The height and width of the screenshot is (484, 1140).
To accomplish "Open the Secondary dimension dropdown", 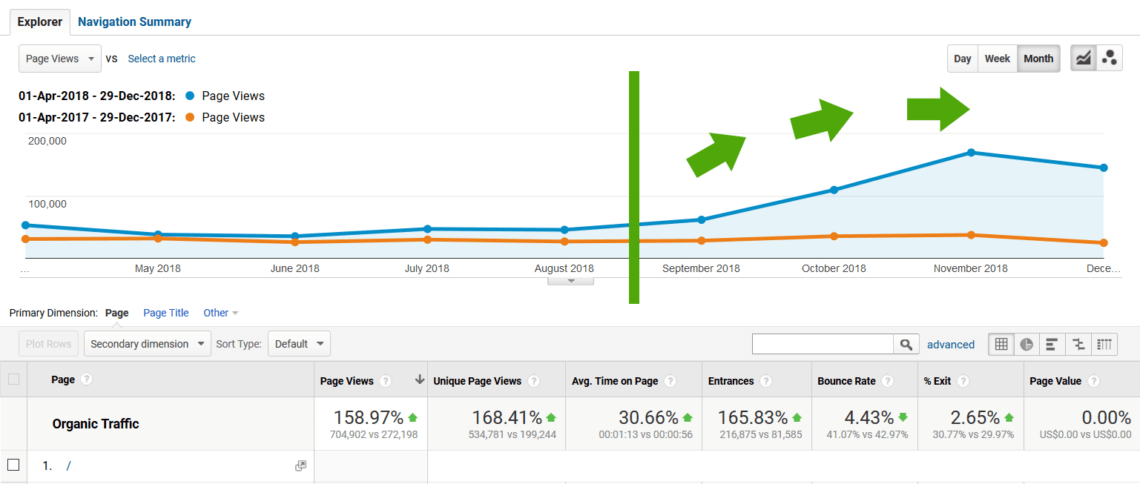I will click(x=148, y=344).
